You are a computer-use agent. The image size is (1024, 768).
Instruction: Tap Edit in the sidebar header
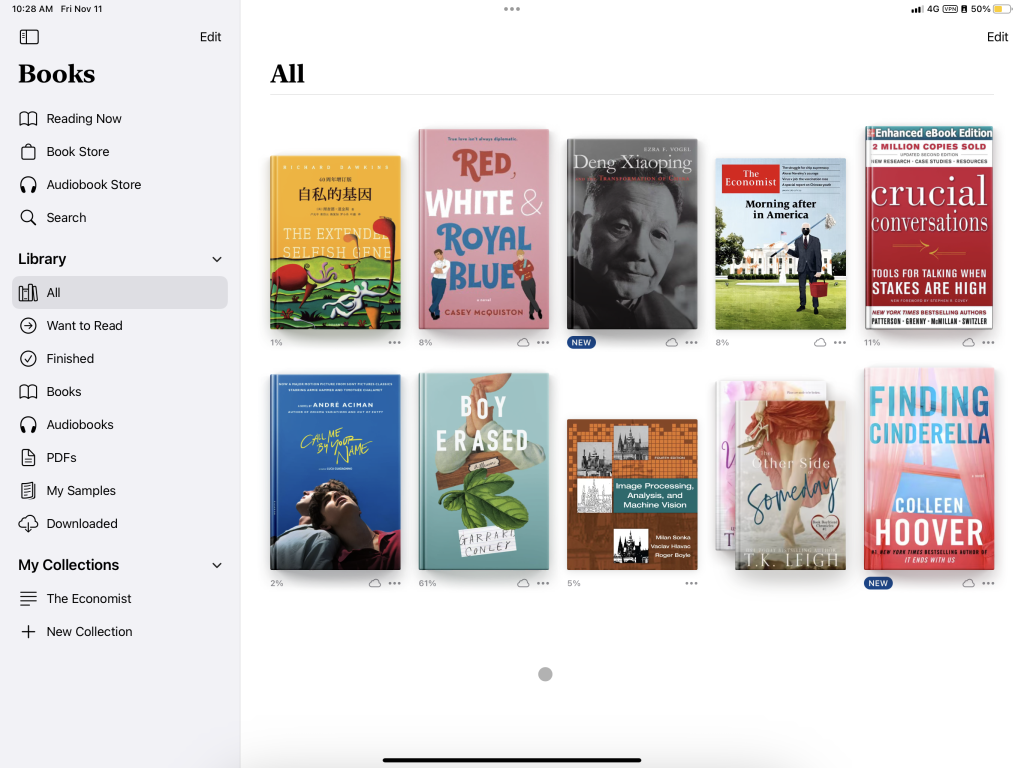click(x=210, y=37)
